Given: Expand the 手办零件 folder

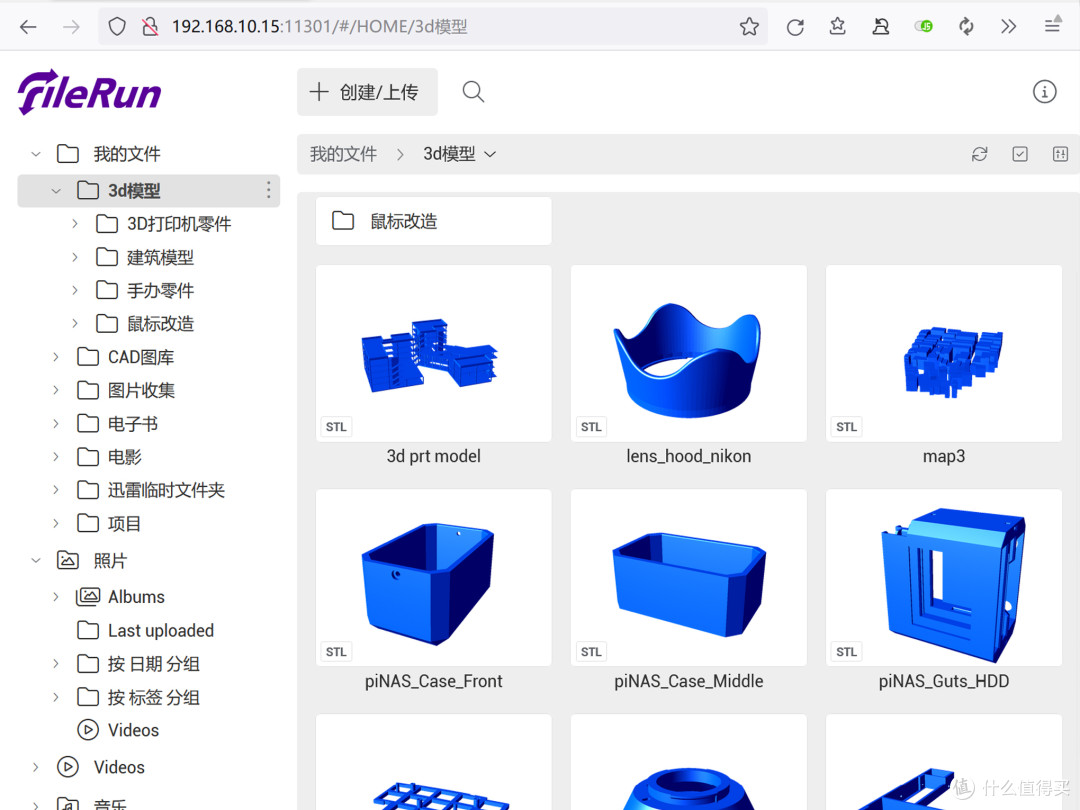Looking at the screenshot, I should (x=75, y=290).
